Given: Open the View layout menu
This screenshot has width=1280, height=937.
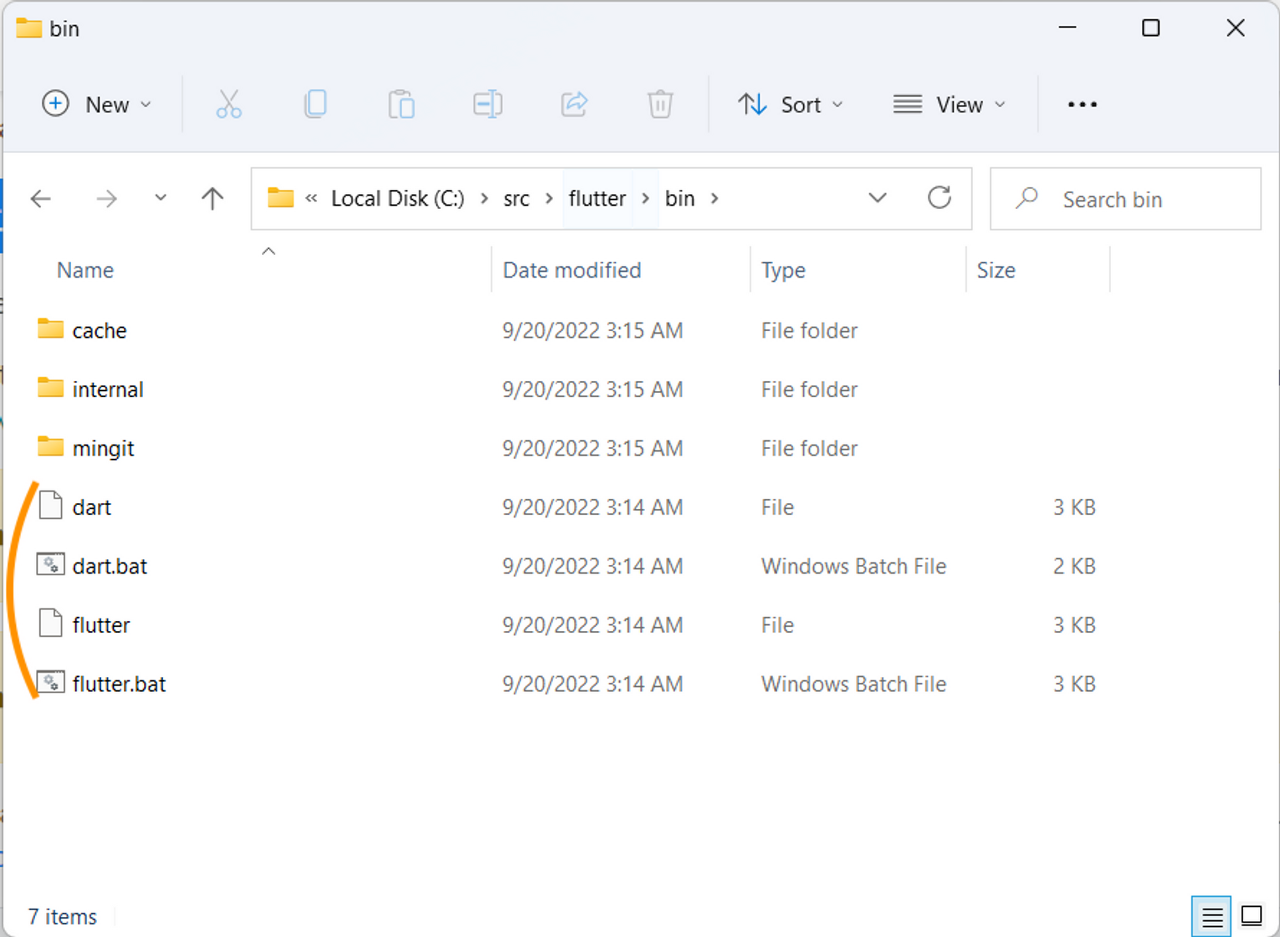Looking at the screenshot, I should (949, 104).
